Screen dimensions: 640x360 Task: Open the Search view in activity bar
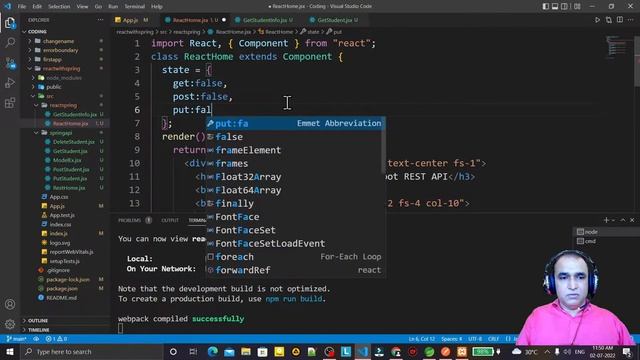10,42
